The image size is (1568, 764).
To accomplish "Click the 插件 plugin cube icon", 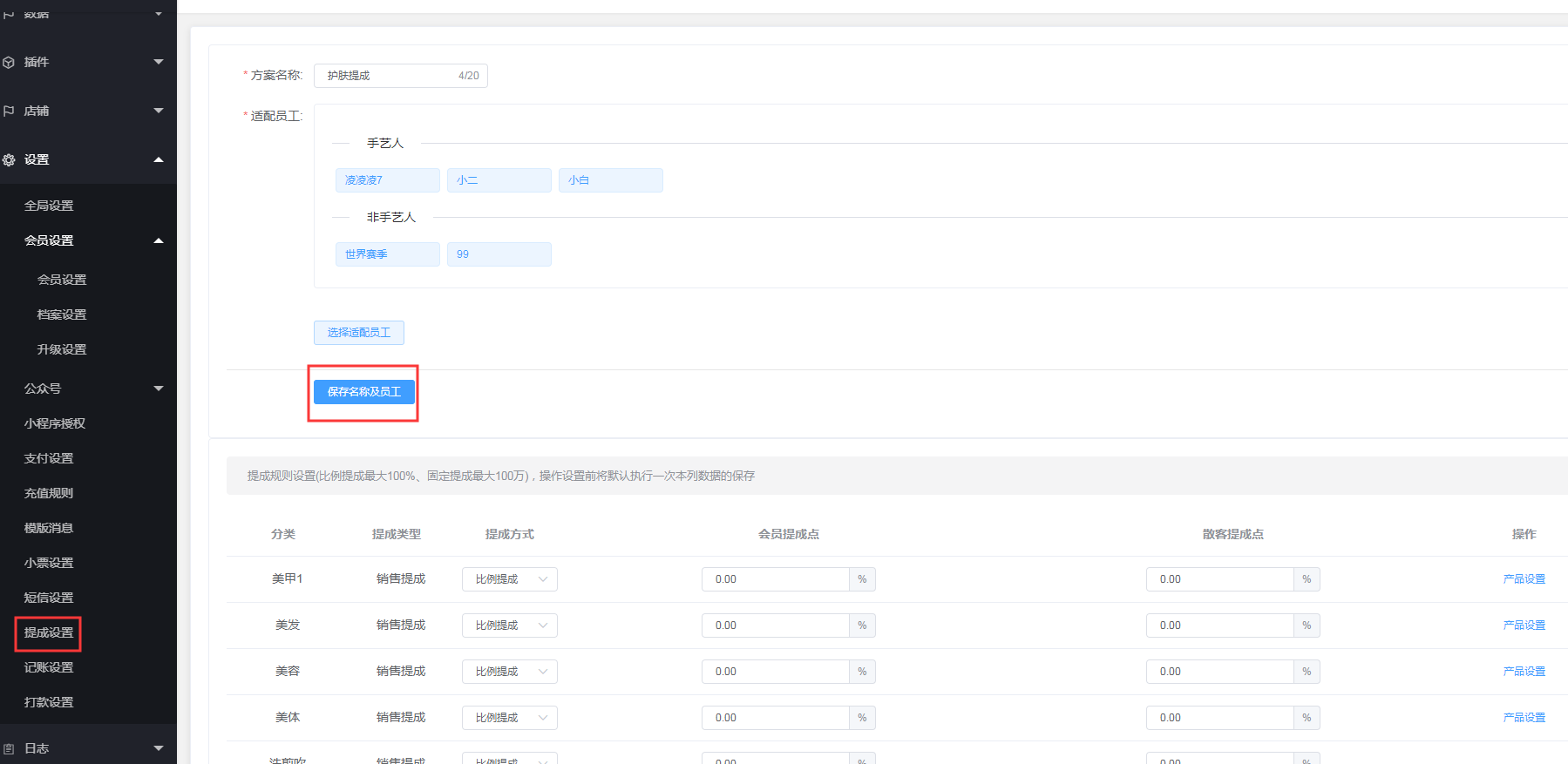I will pyautogui.click(x=9, y=63).
